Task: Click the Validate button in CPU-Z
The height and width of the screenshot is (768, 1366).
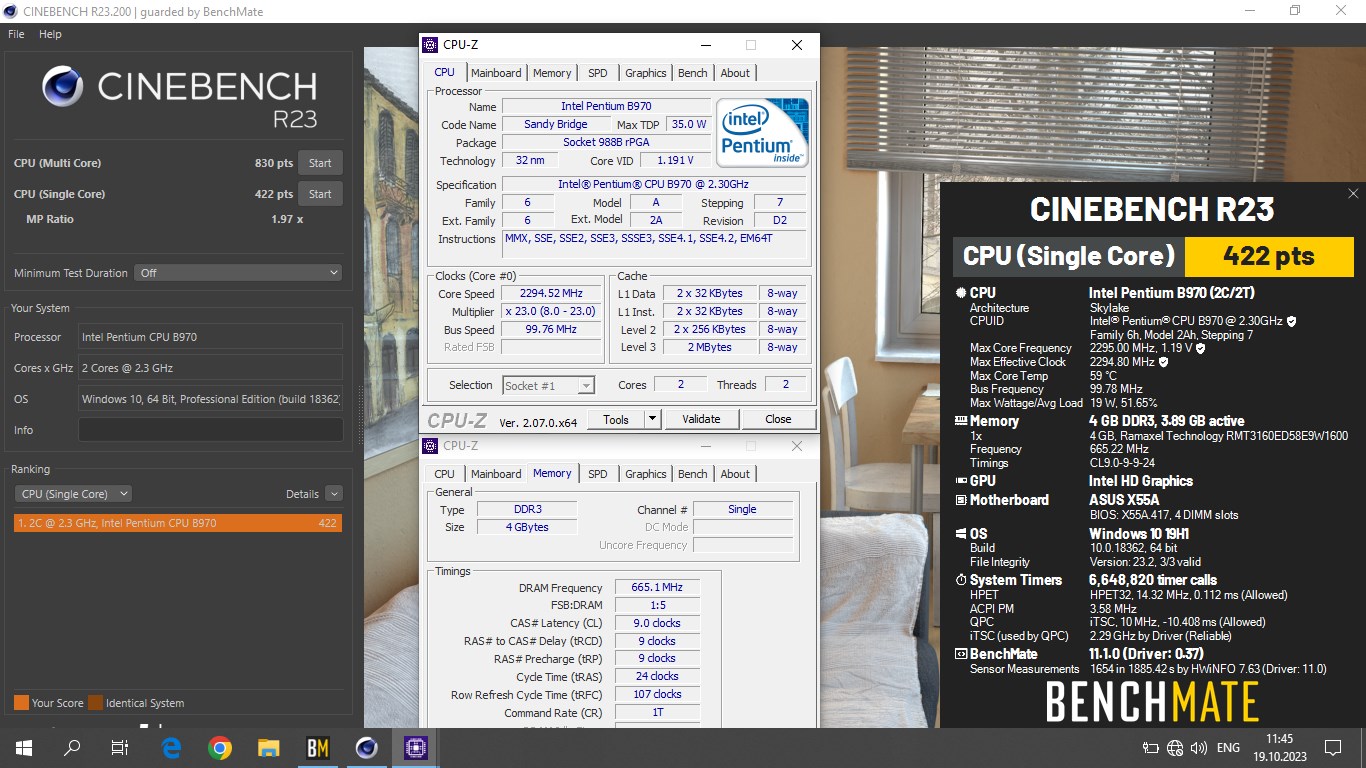Action: click(x=700, y=419)
